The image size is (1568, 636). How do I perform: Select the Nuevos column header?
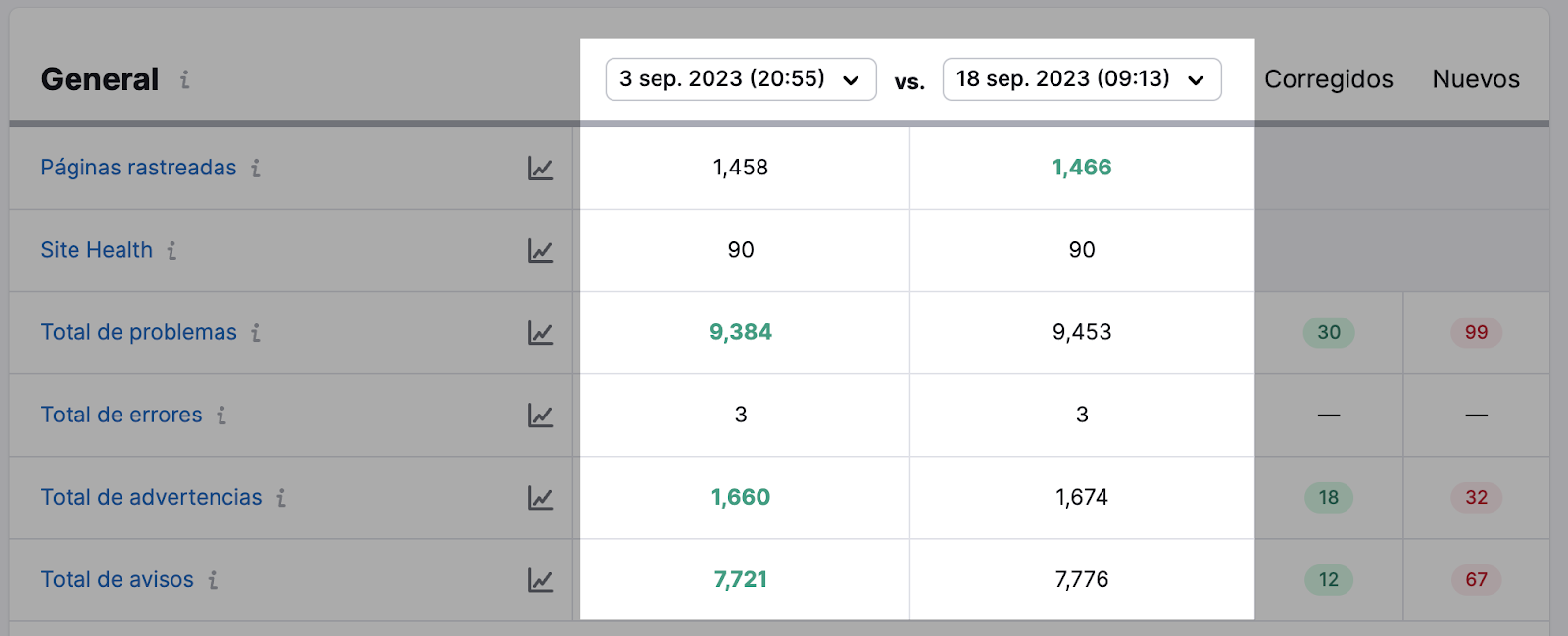point(1475,79)
